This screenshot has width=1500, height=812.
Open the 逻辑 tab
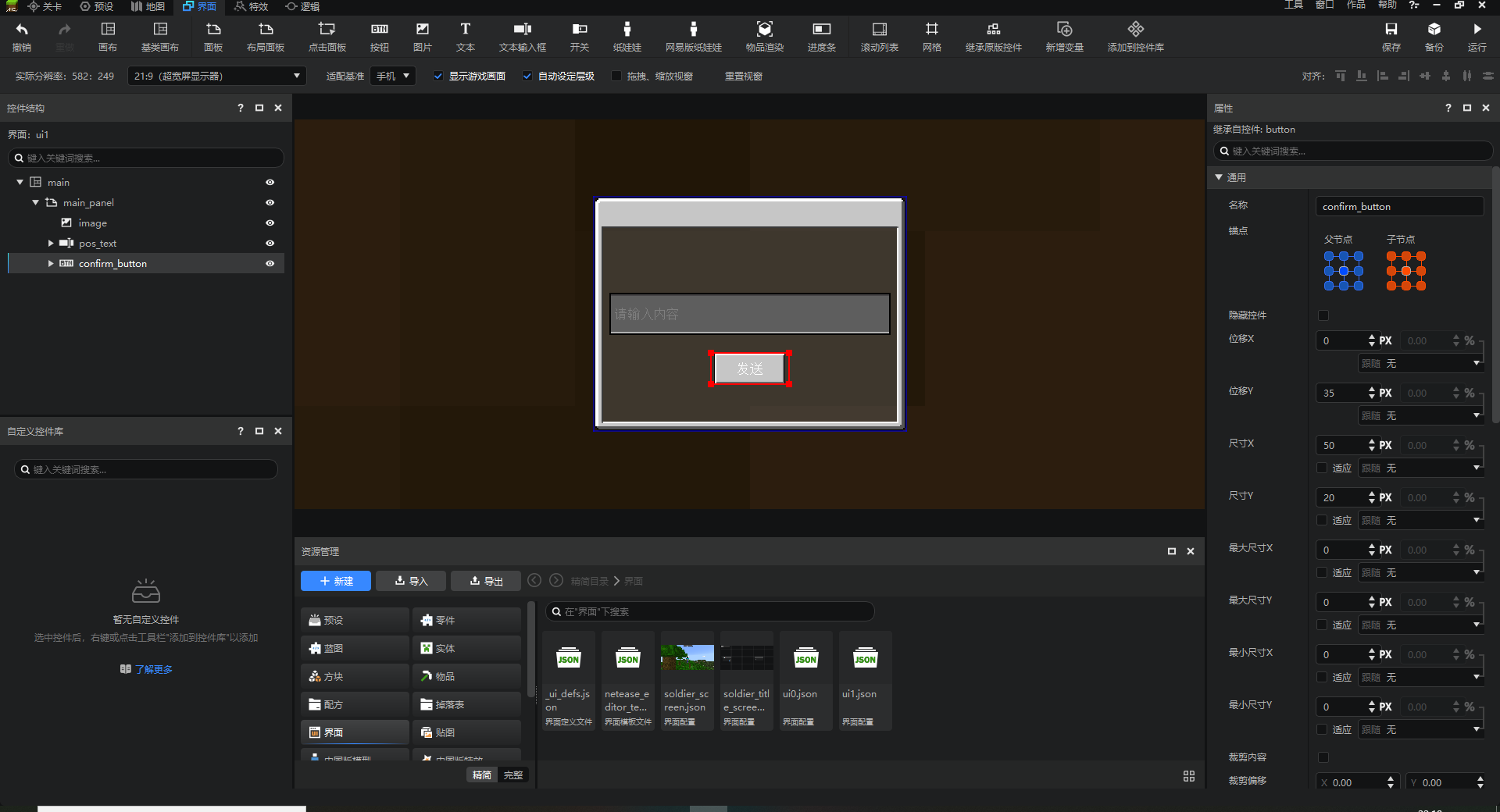(302, 6)
